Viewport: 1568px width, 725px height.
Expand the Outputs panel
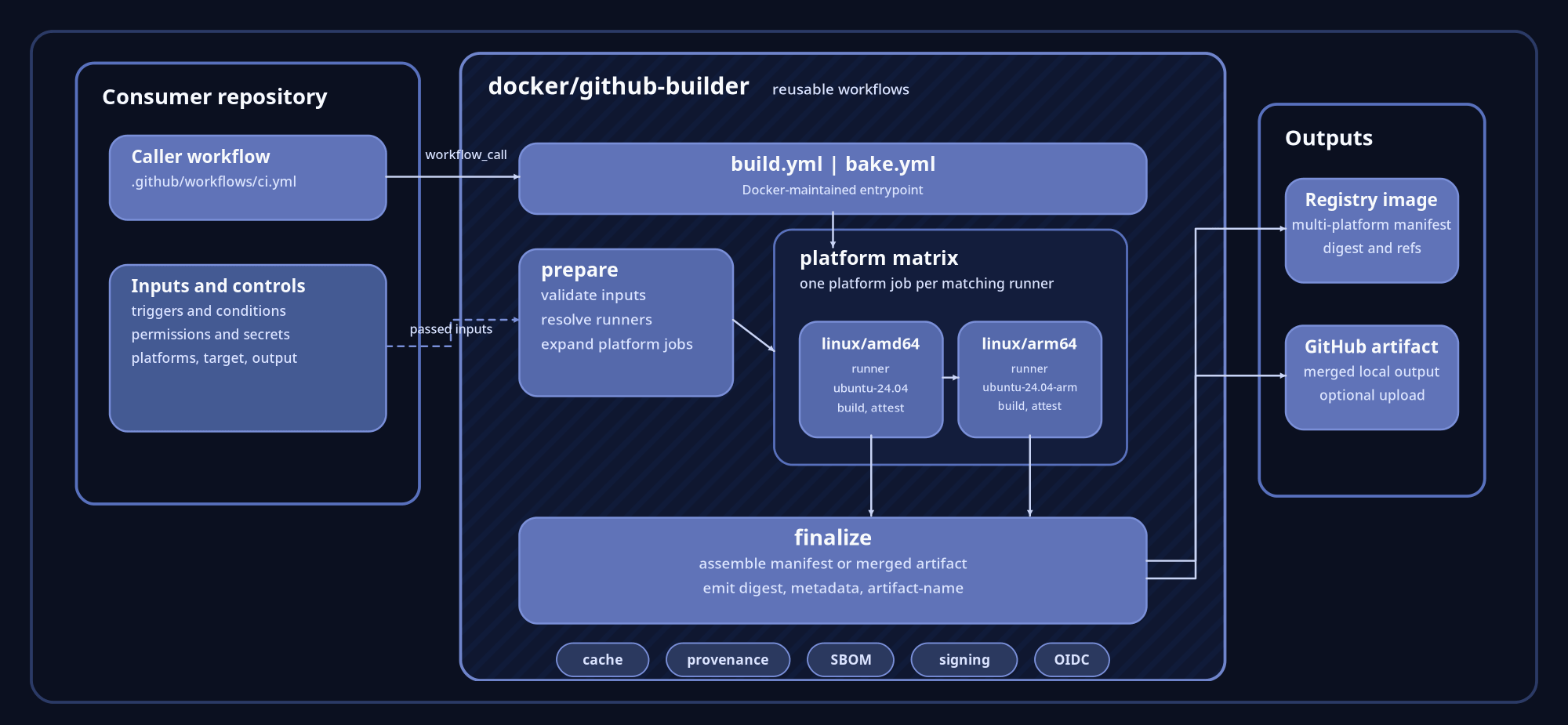pyautogui.click(x=1328, y=138)
